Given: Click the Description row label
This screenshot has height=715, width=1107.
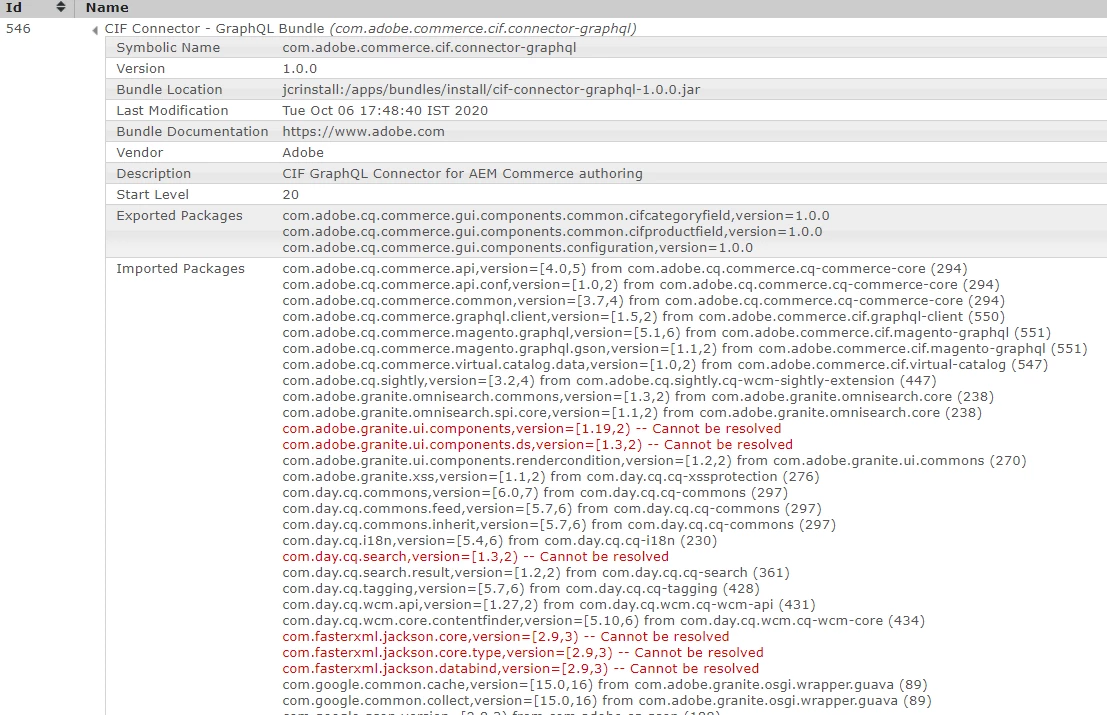Looking at the screenshot, I should (154, 174).
